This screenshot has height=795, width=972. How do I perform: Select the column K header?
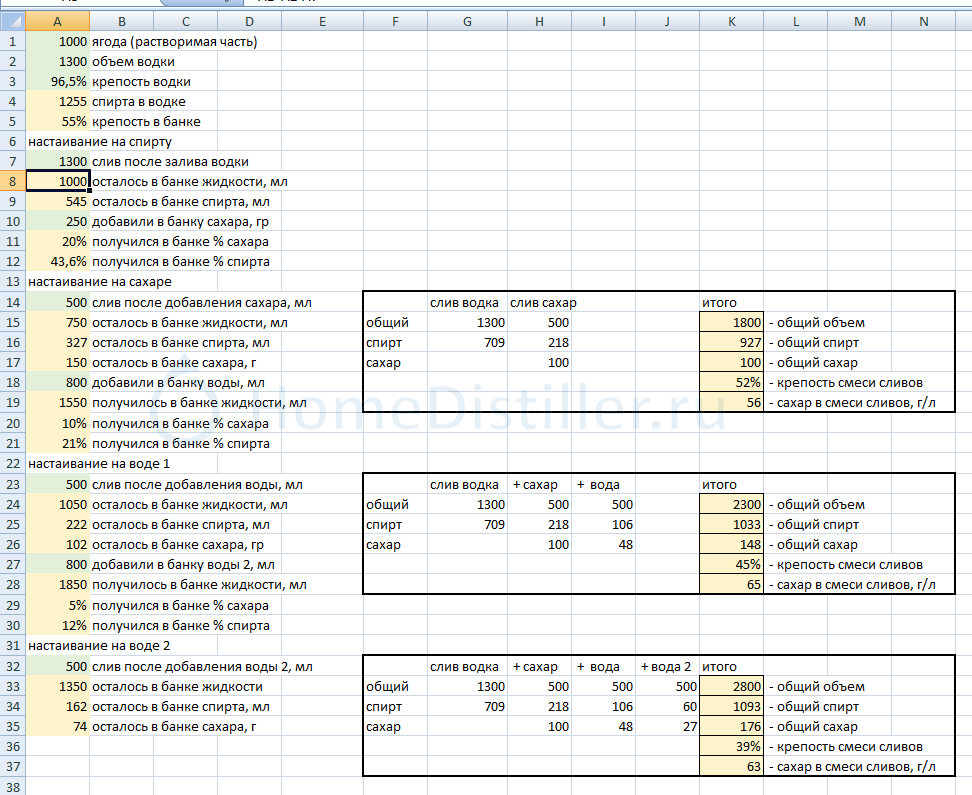click(x=733, y=21)
